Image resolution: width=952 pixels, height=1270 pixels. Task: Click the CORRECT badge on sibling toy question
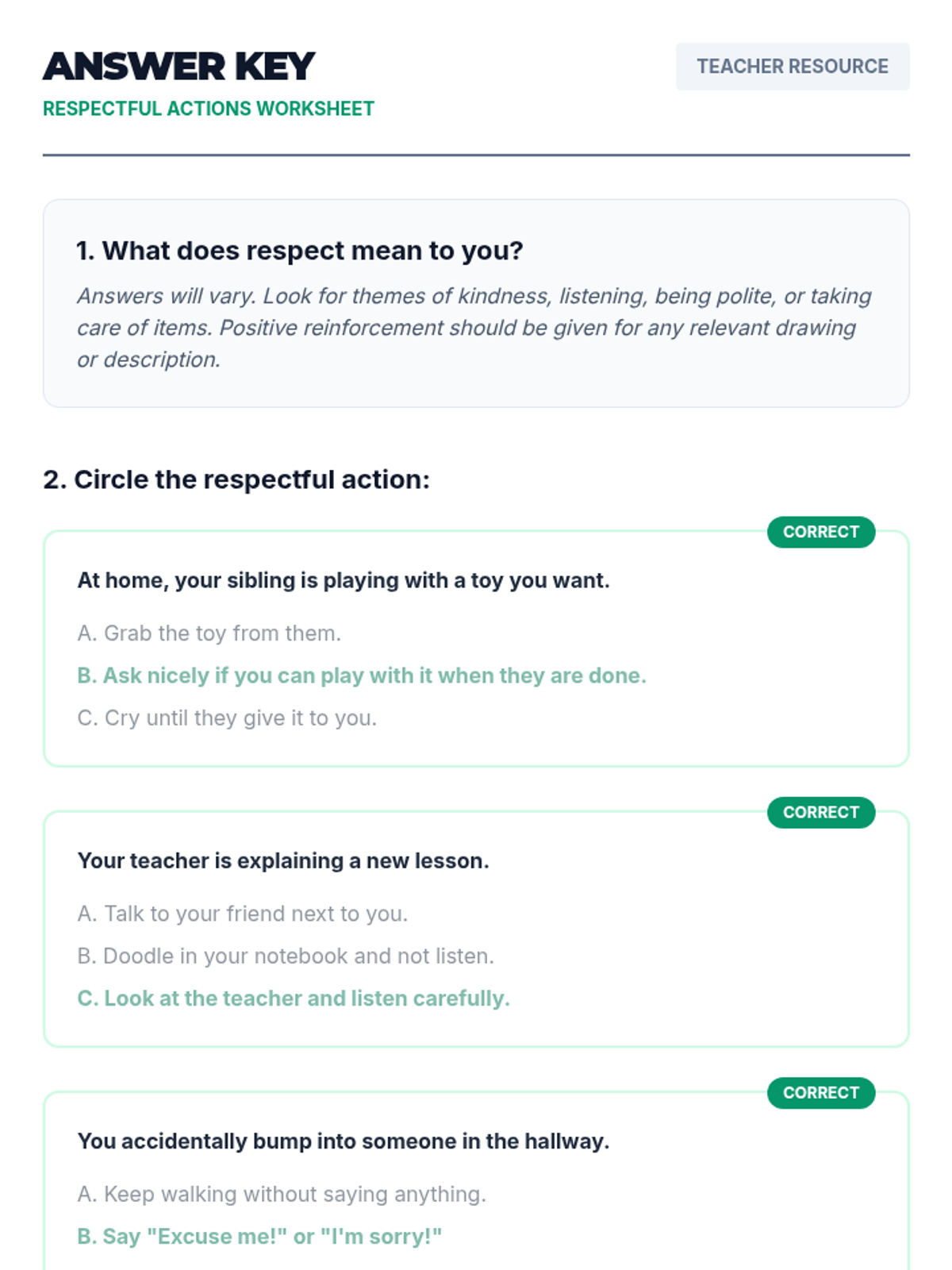(820, 532)
